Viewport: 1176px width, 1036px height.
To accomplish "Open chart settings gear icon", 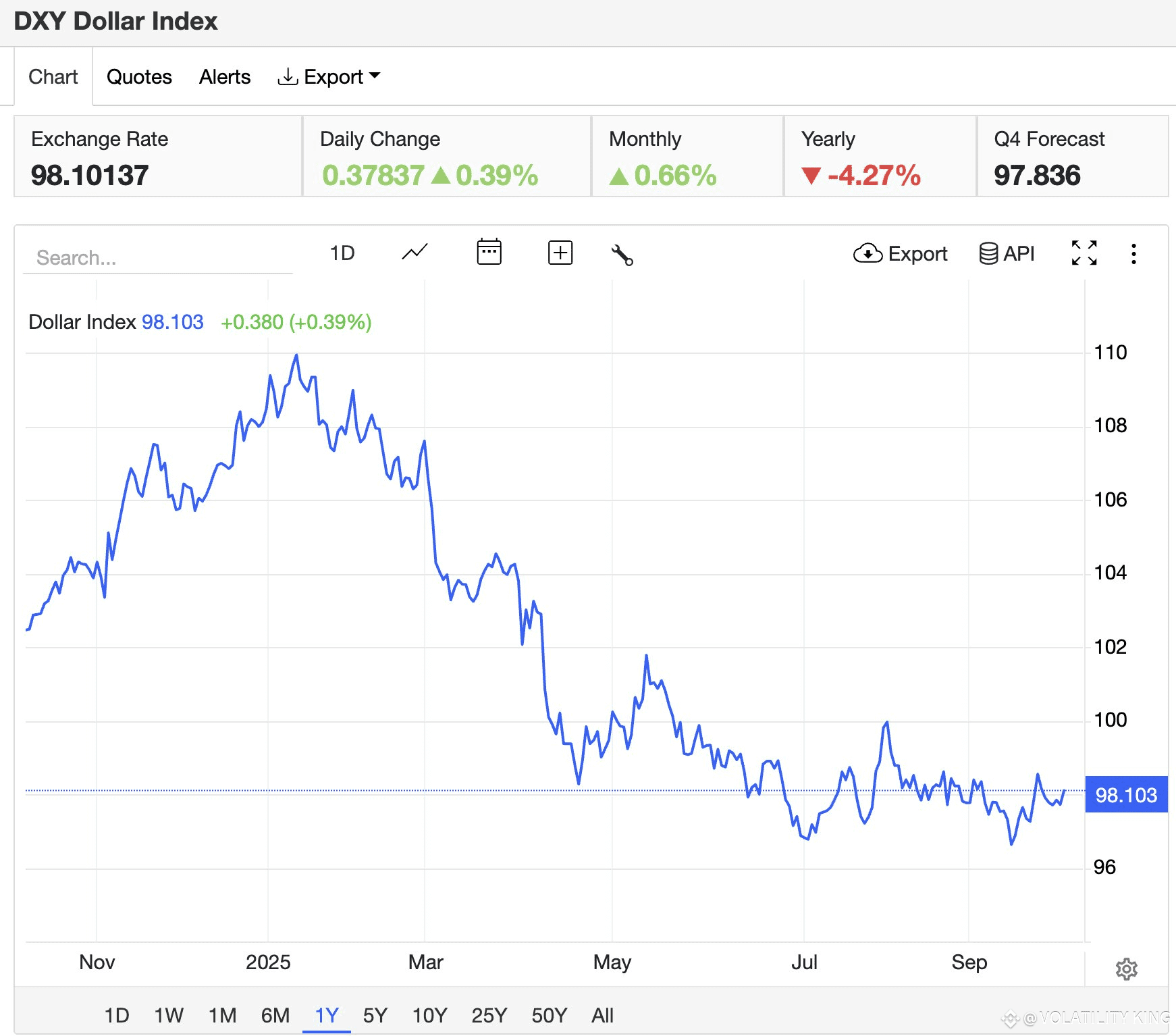I will [x=1127, y=969].
